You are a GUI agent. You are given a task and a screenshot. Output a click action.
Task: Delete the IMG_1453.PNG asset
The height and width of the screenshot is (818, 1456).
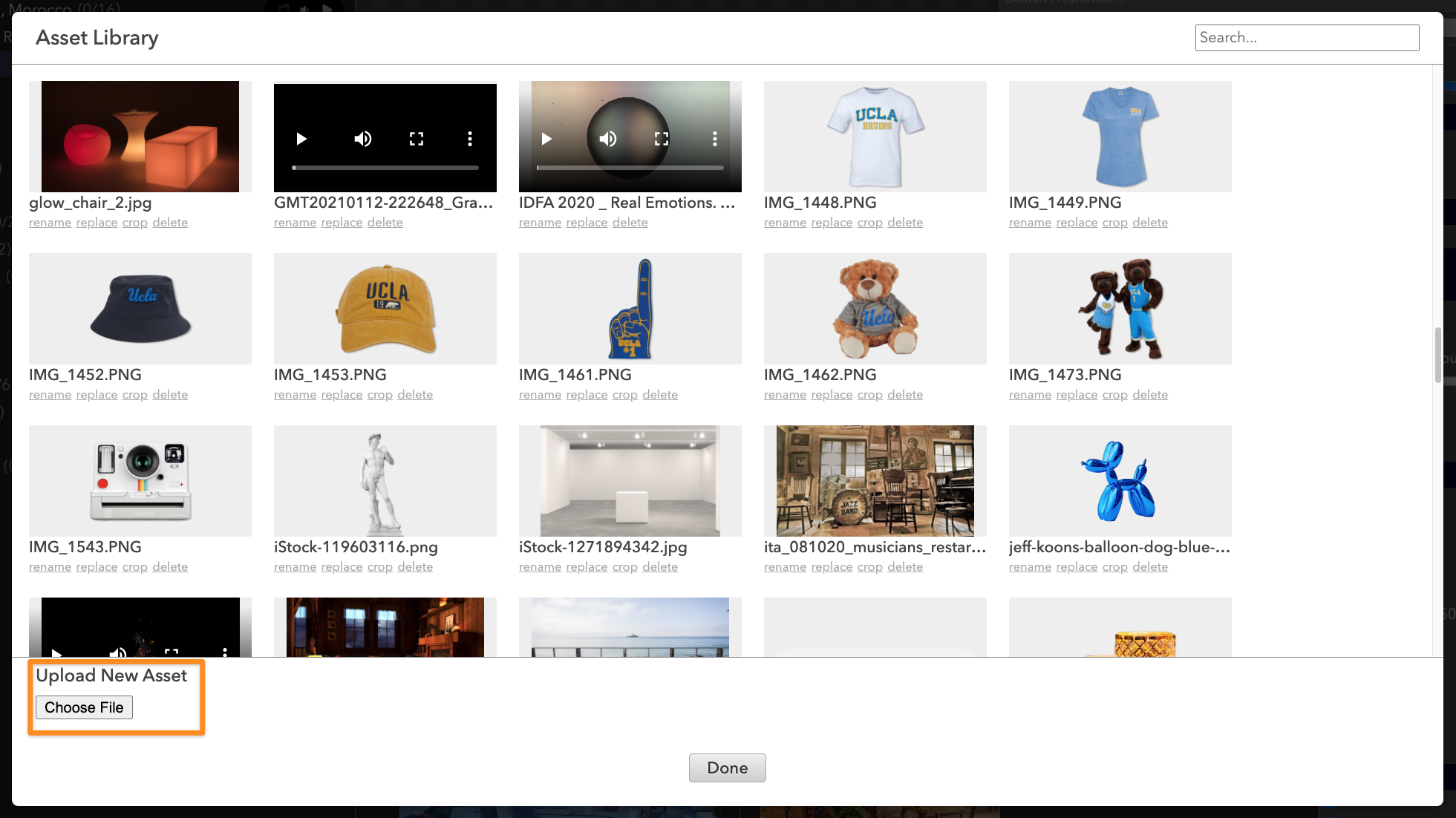pyautogui.click(x=414, y=395)
